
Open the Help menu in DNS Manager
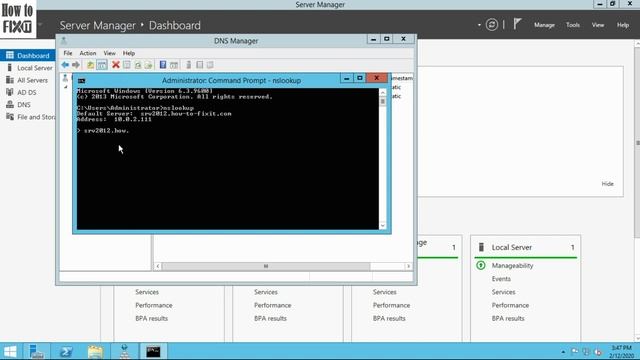point(129,53)
